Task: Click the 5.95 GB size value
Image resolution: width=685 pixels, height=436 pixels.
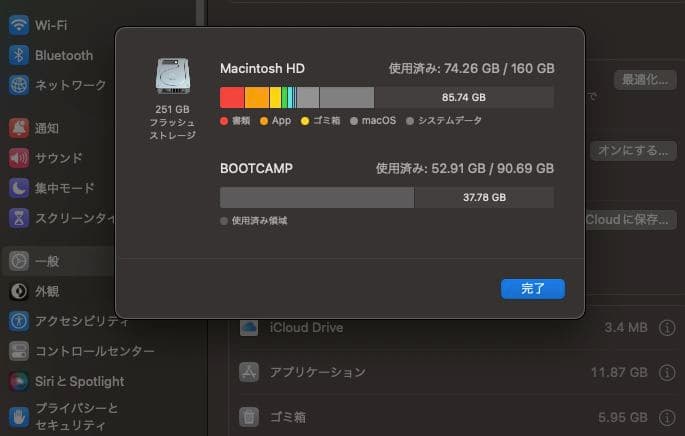Action: point(623,417)
